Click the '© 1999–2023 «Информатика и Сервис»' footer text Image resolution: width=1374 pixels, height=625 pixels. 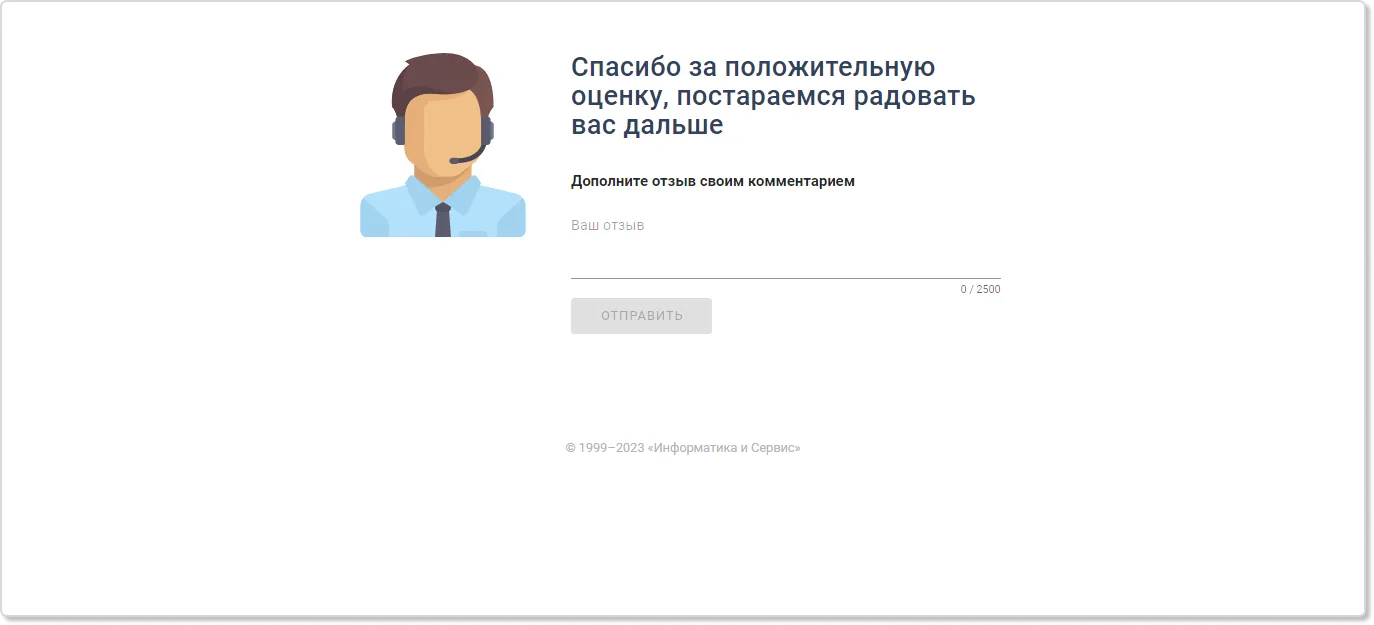click(683, 448)
